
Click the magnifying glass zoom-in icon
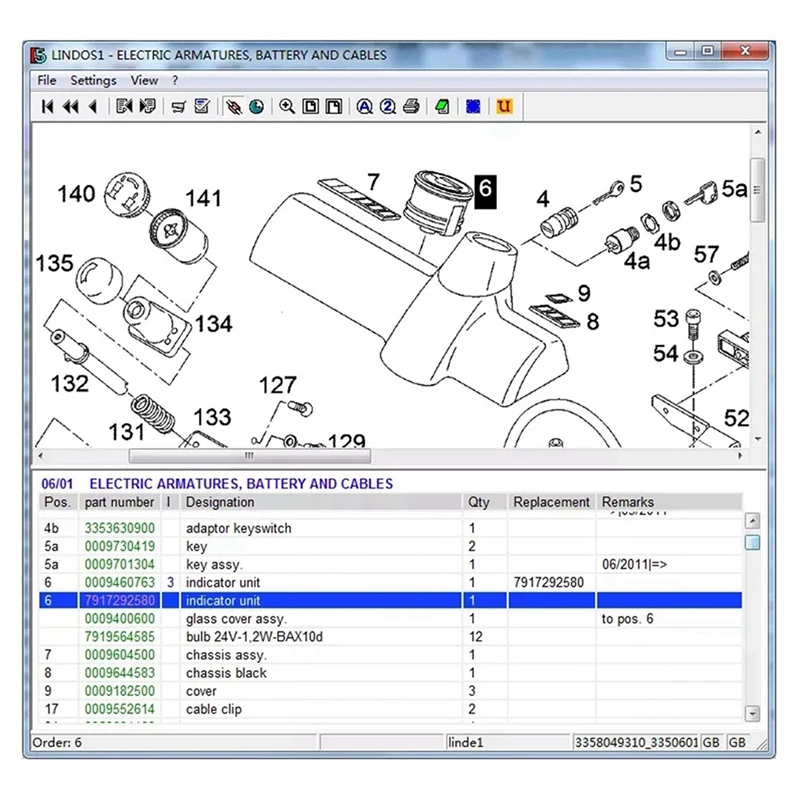(287, 107)
